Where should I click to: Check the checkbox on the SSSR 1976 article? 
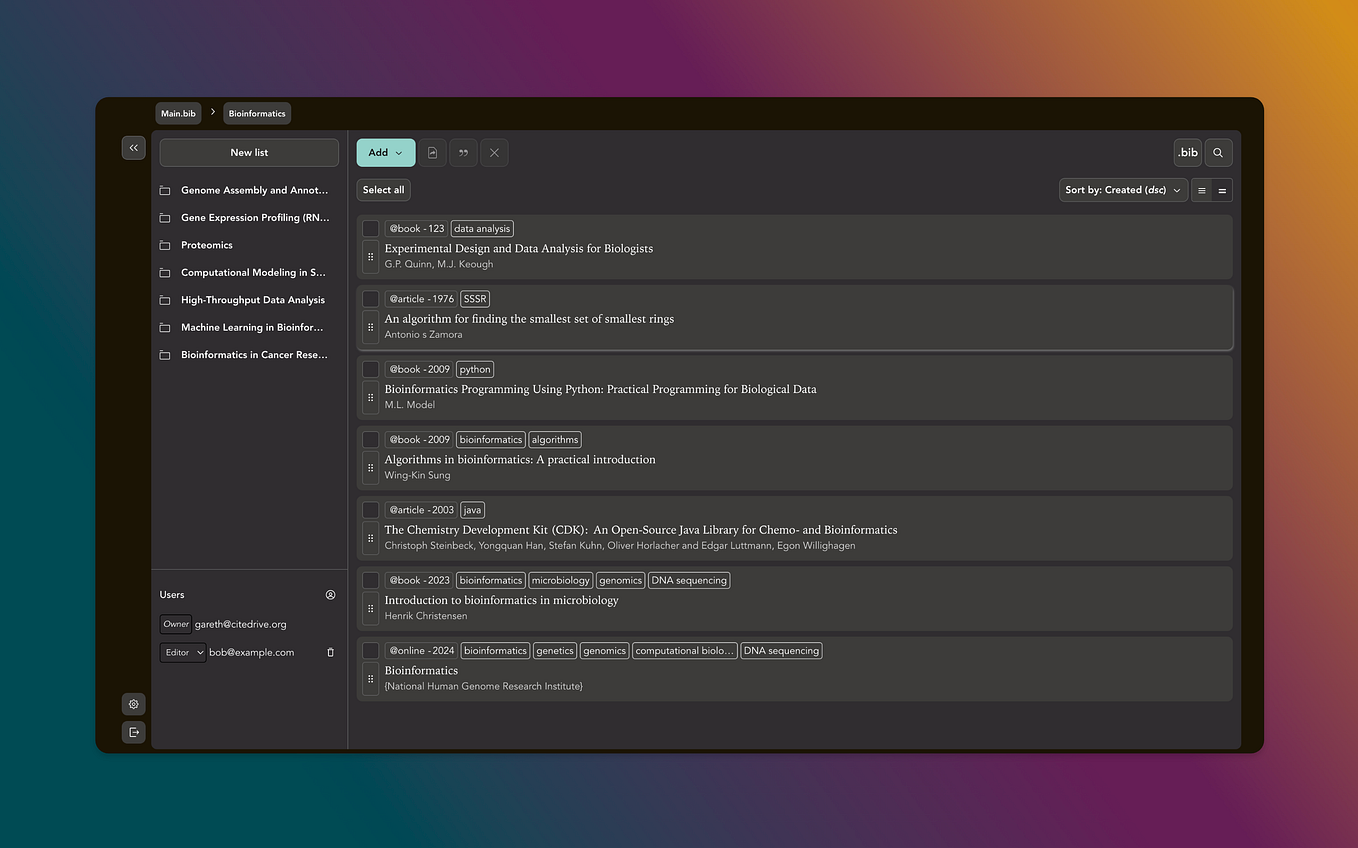click(x=370, y=298)
